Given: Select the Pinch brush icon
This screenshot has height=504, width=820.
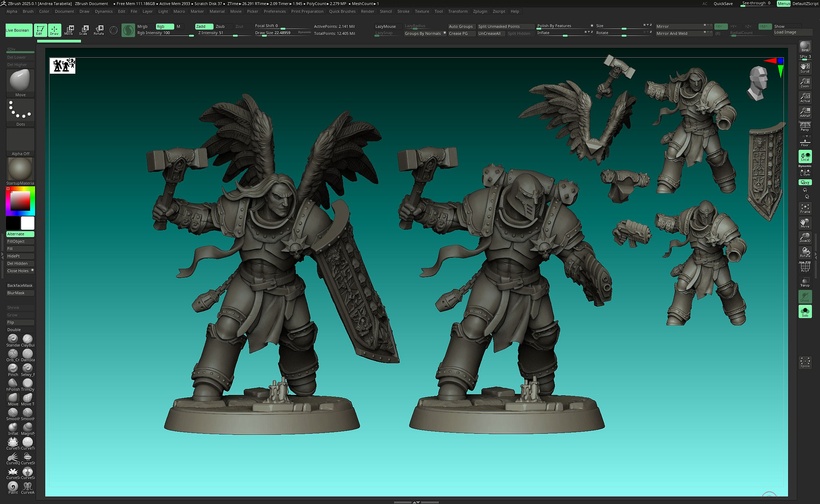Looking at the screenshot, I should (13, 369).
